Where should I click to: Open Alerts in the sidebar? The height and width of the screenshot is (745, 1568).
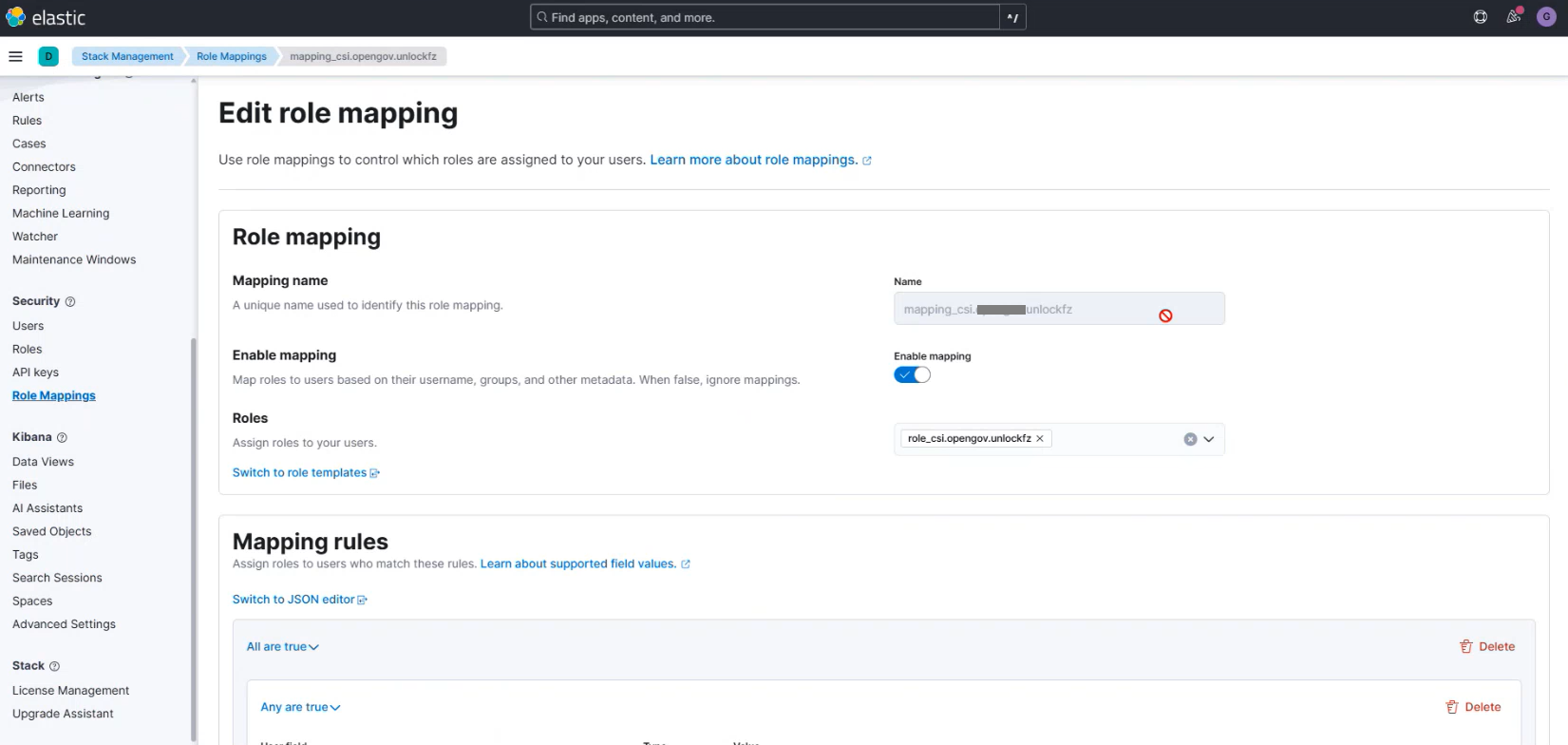click(28, 97)
